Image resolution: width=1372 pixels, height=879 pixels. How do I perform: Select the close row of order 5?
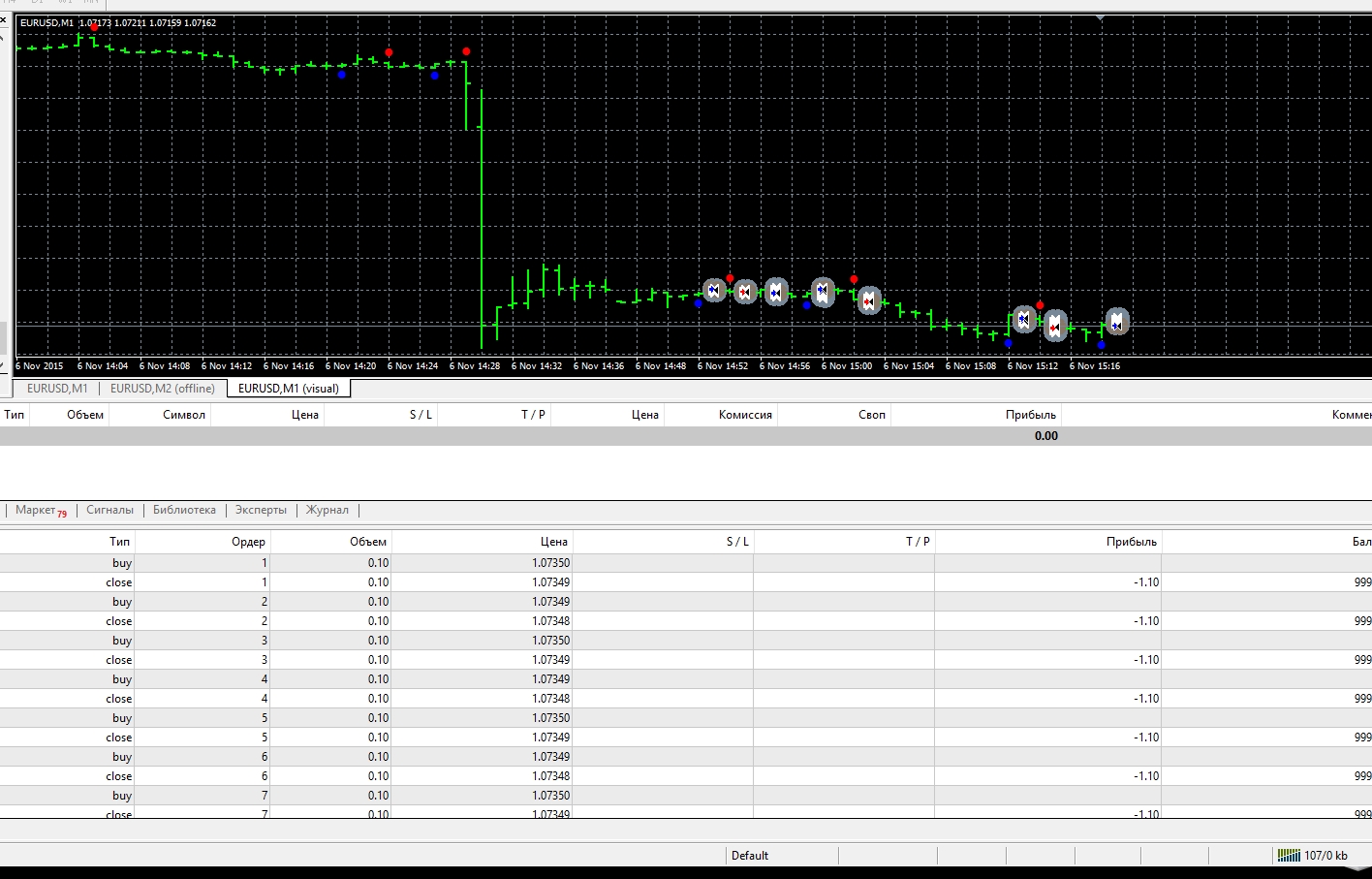click(x=686, y=738)
